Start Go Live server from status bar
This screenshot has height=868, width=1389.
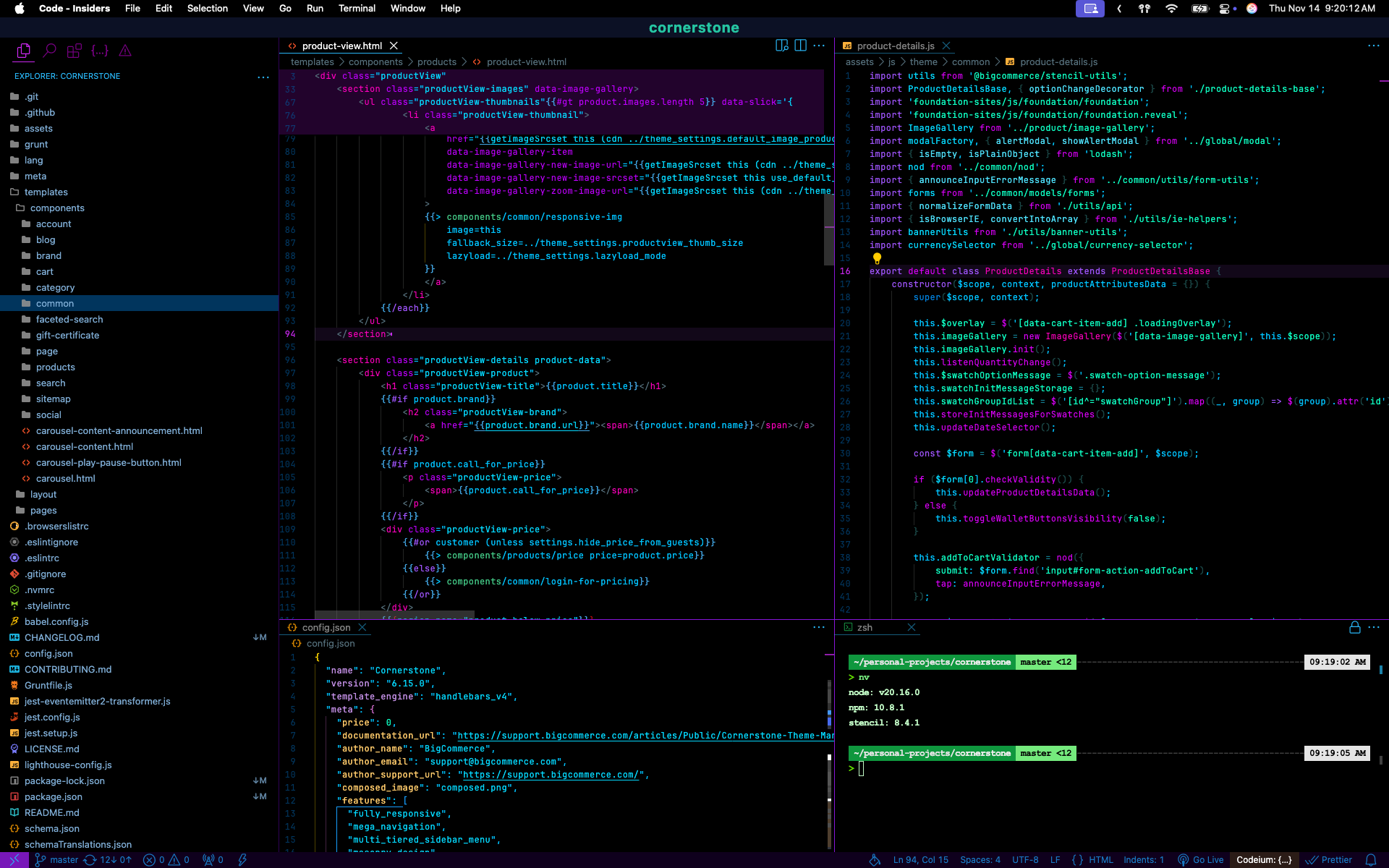tap(1201, 860)
